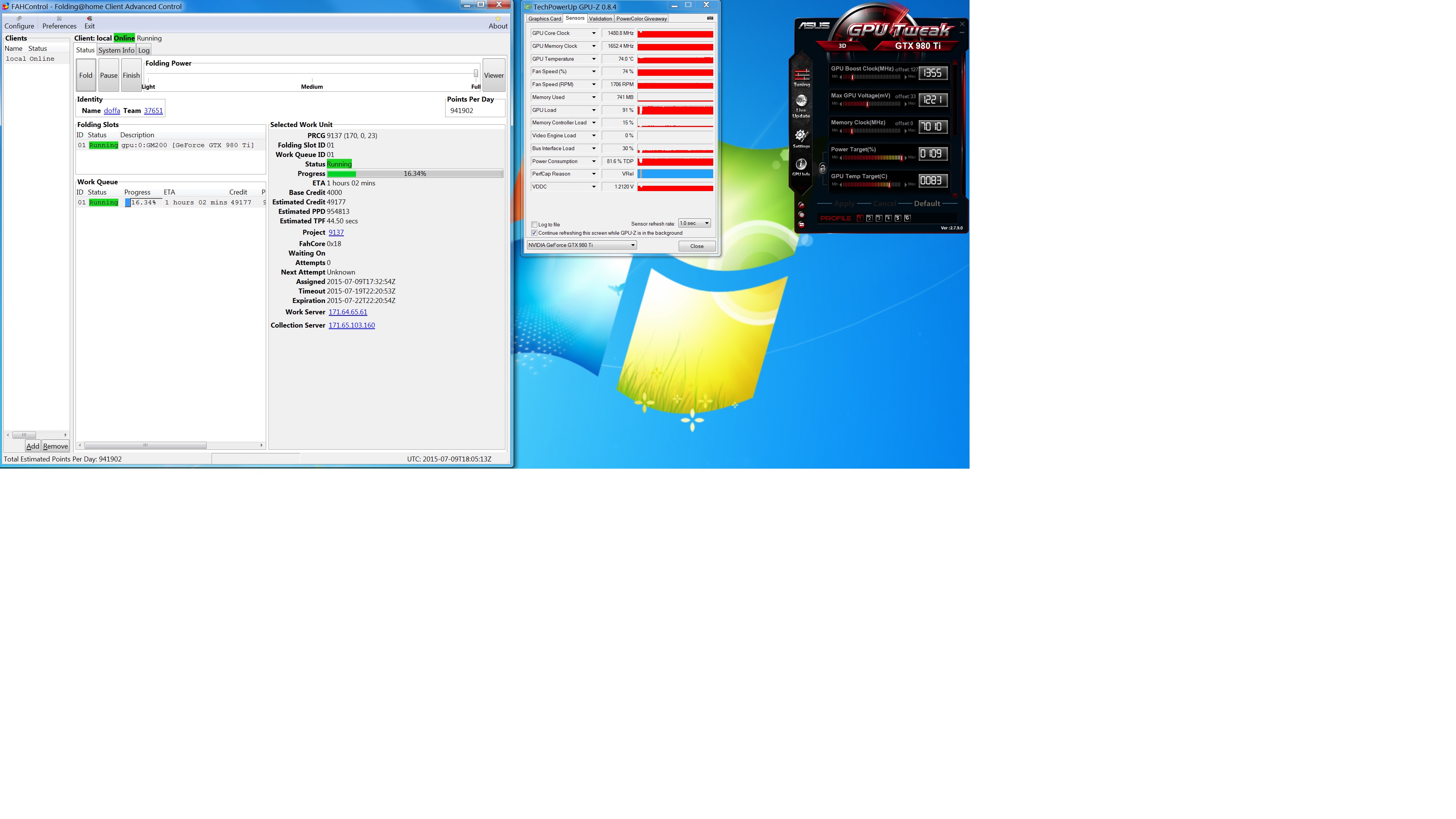Click the GPU-Z screenshot camera icon
Screen dimensions: 1456x819
click(x=710, y=18)
